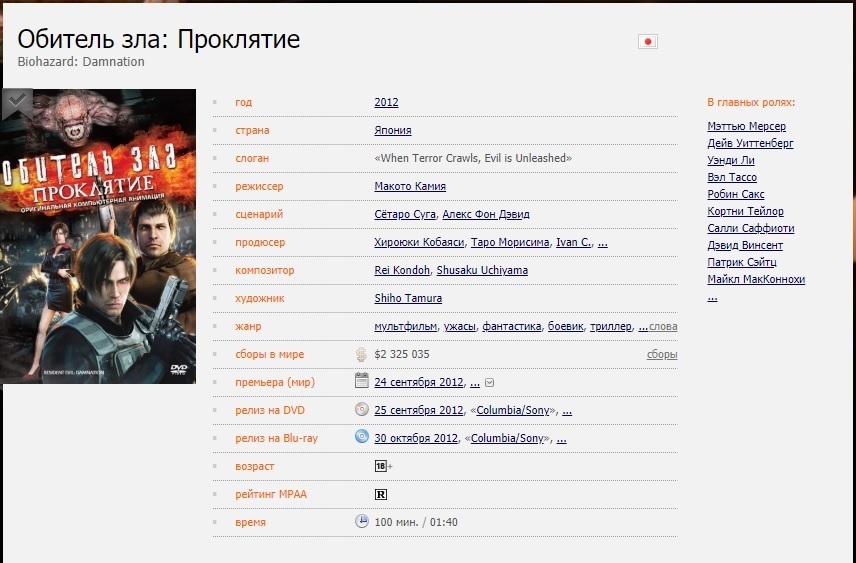Screen dimensions: 856x563
Task: Toggle the watched checkmark on the poster
Action: [x=17, y=100]
